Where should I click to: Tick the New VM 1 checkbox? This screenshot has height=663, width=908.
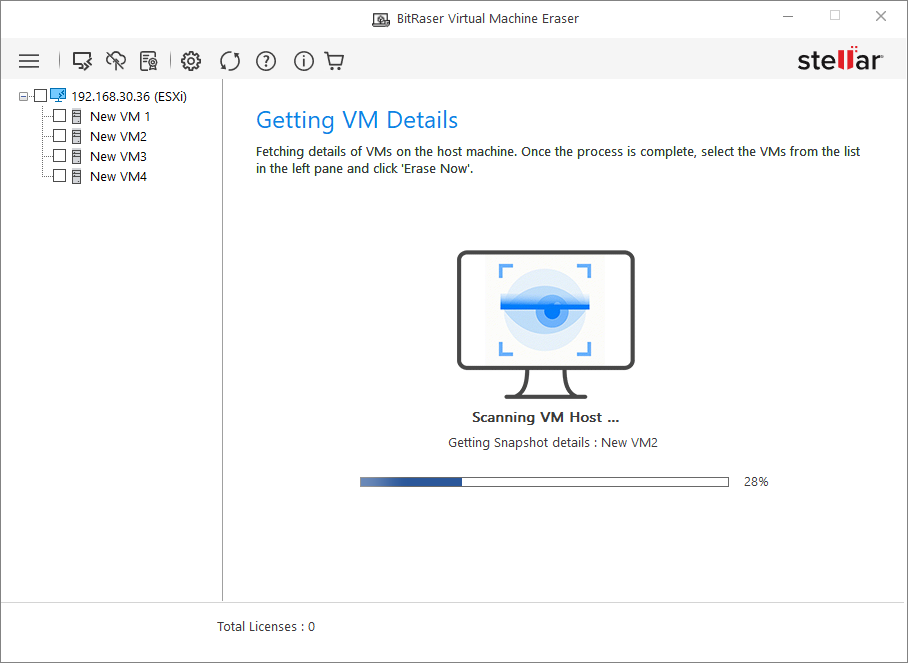tap(60, 116)
